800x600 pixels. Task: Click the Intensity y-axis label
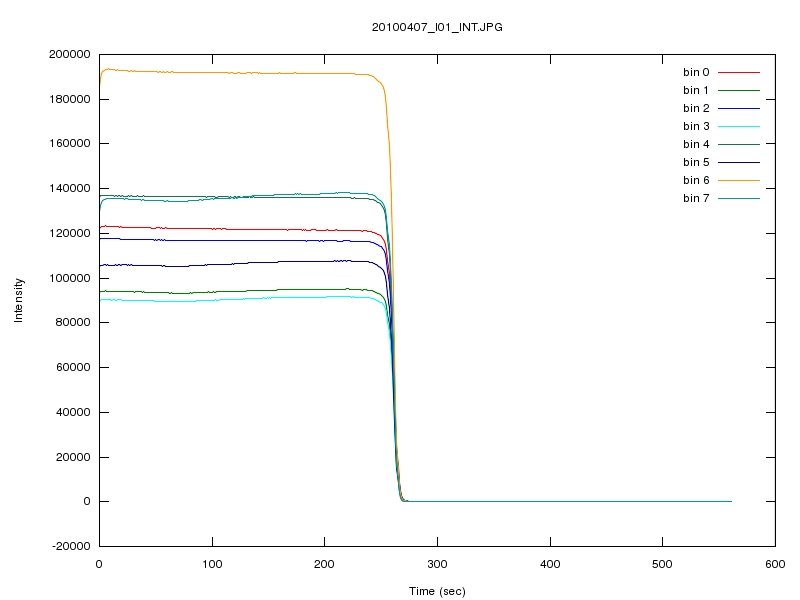click(x=19, y=300)
